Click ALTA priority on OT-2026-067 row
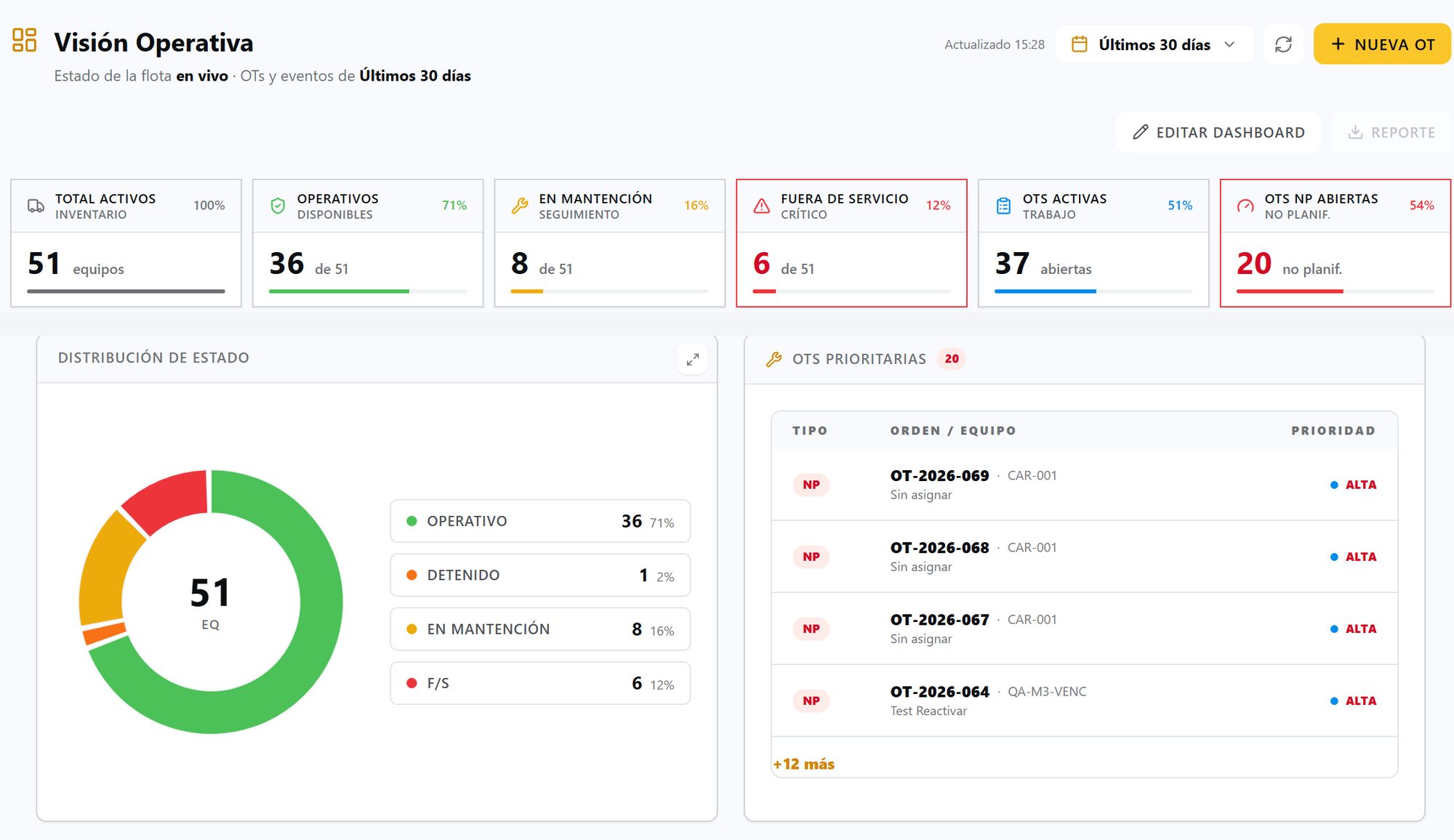 click(x=1353, y=629)
